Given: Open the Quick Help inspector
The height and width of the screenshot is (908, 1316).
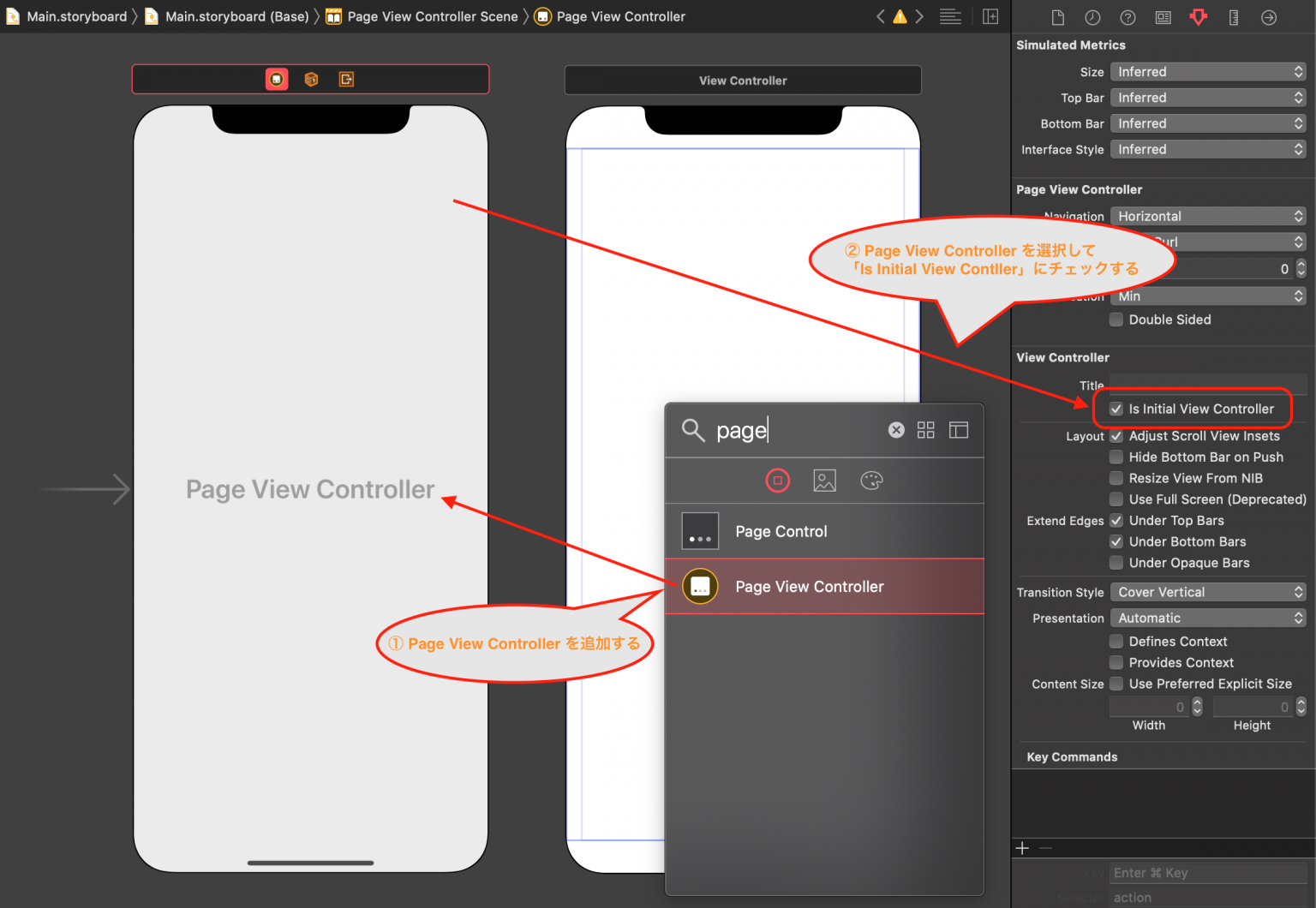Looking at the screenshot, I should pos(1128,16).
